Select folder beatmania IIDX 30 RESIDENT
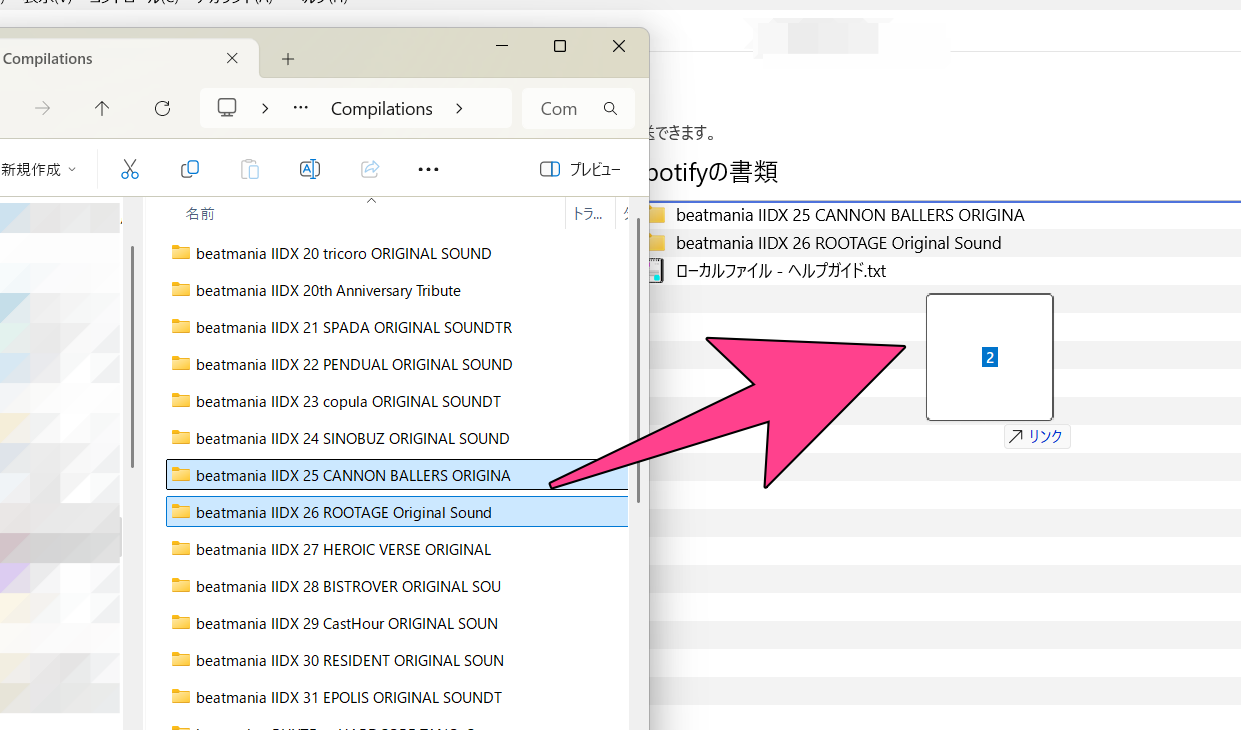1241x730 pixels. pos(397,661)
